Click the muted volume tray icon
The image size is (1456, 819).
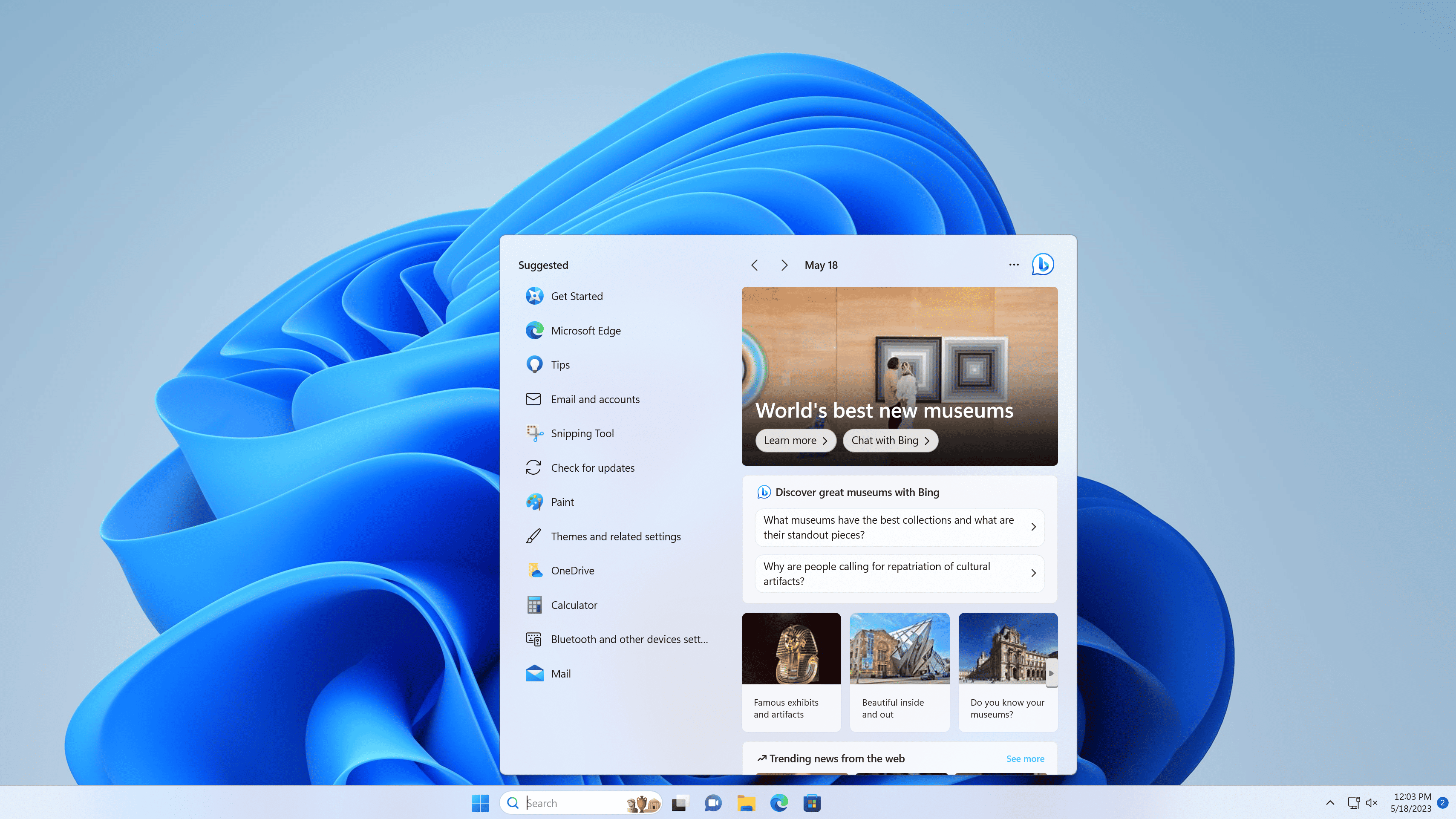(1372, 803)
